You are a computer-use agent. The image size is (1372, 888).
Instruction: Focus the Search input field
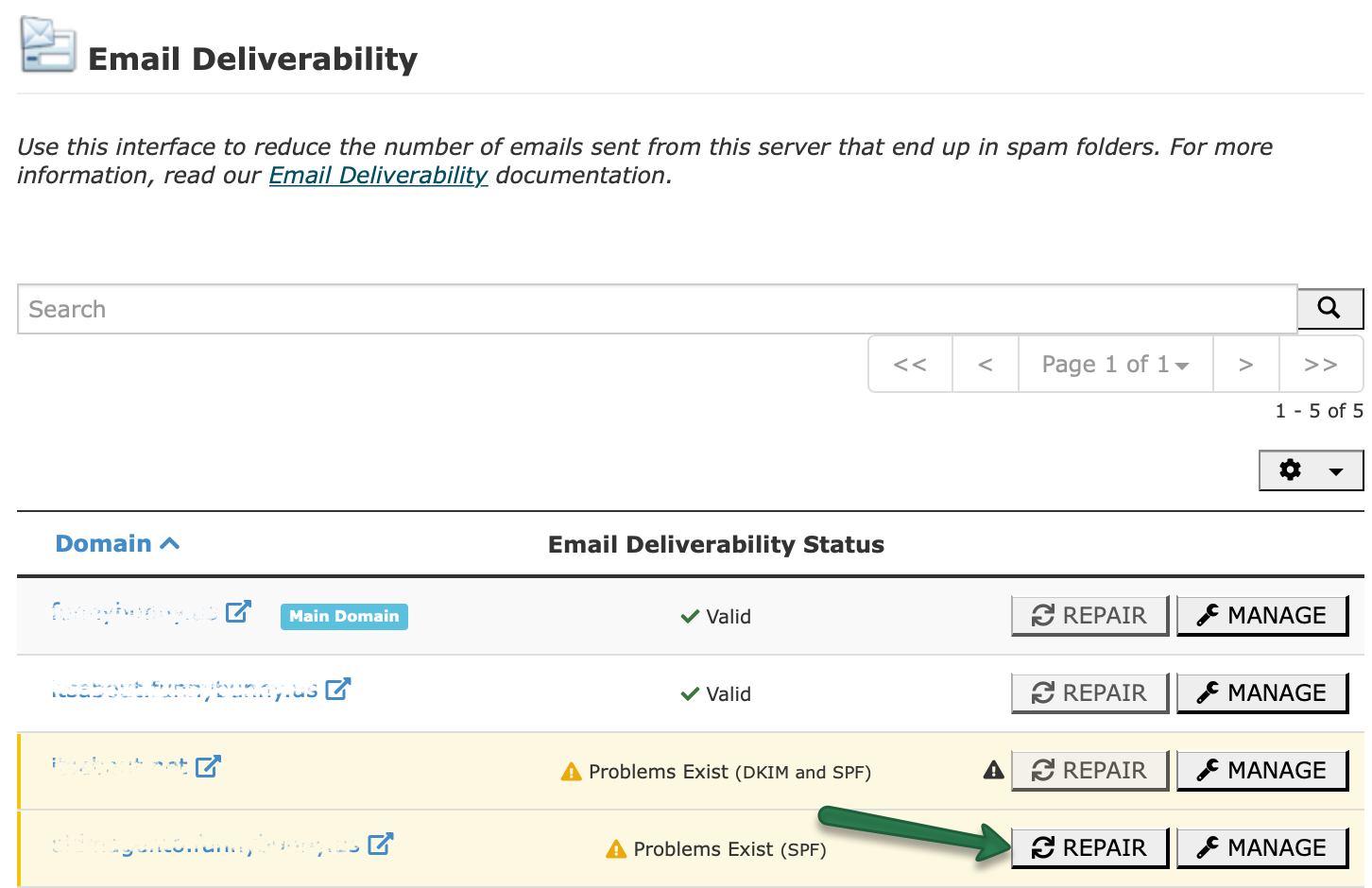click(x=657, y=309)
